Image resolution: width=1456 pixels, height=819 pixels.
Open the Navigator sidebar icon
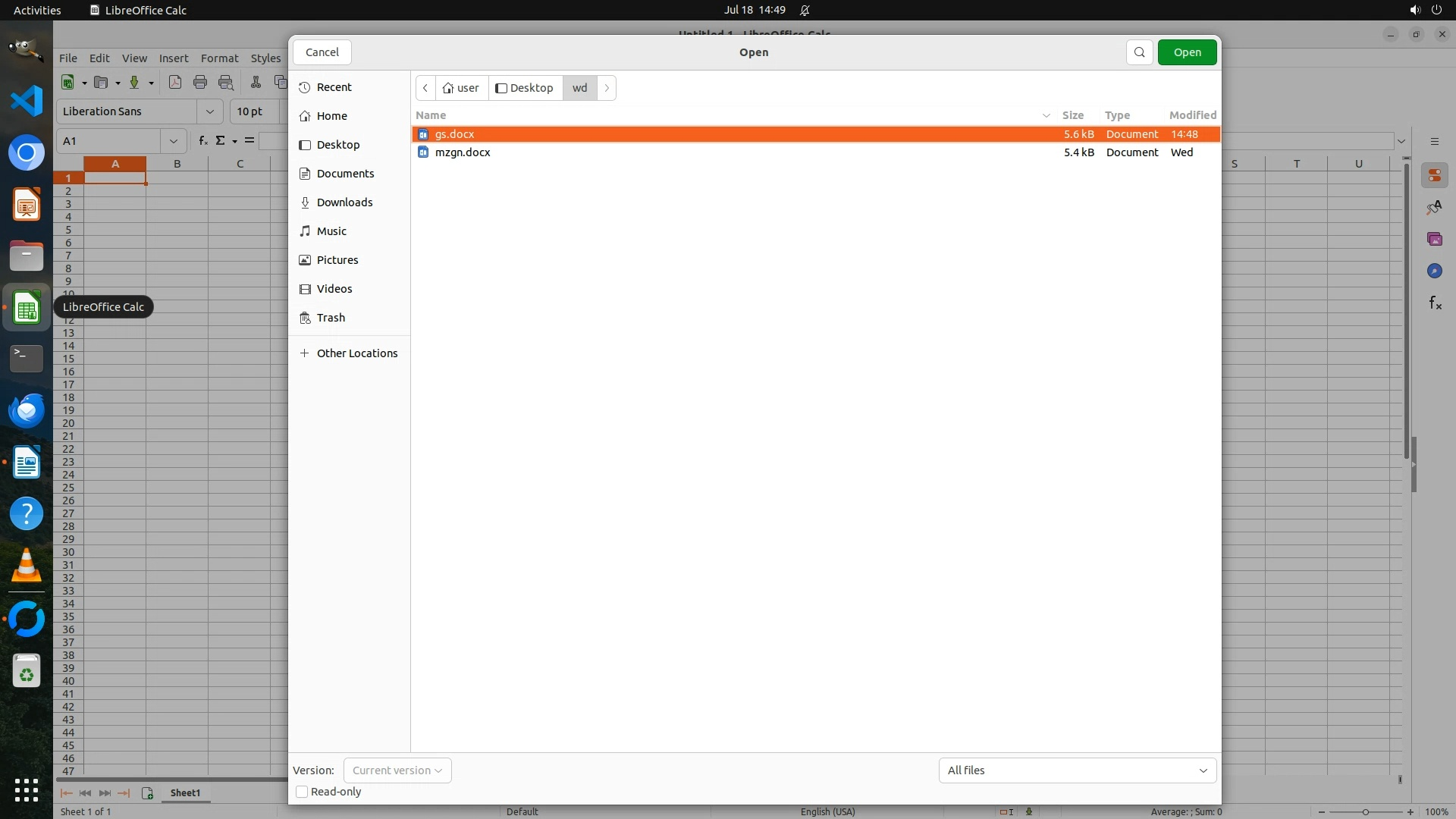coord(1434,271)
